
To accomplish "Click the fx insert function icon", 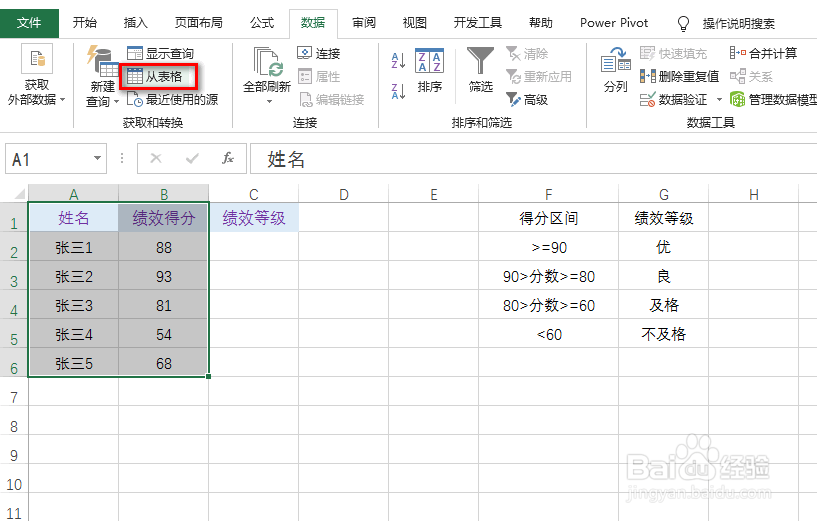I will tap(228, 158).
